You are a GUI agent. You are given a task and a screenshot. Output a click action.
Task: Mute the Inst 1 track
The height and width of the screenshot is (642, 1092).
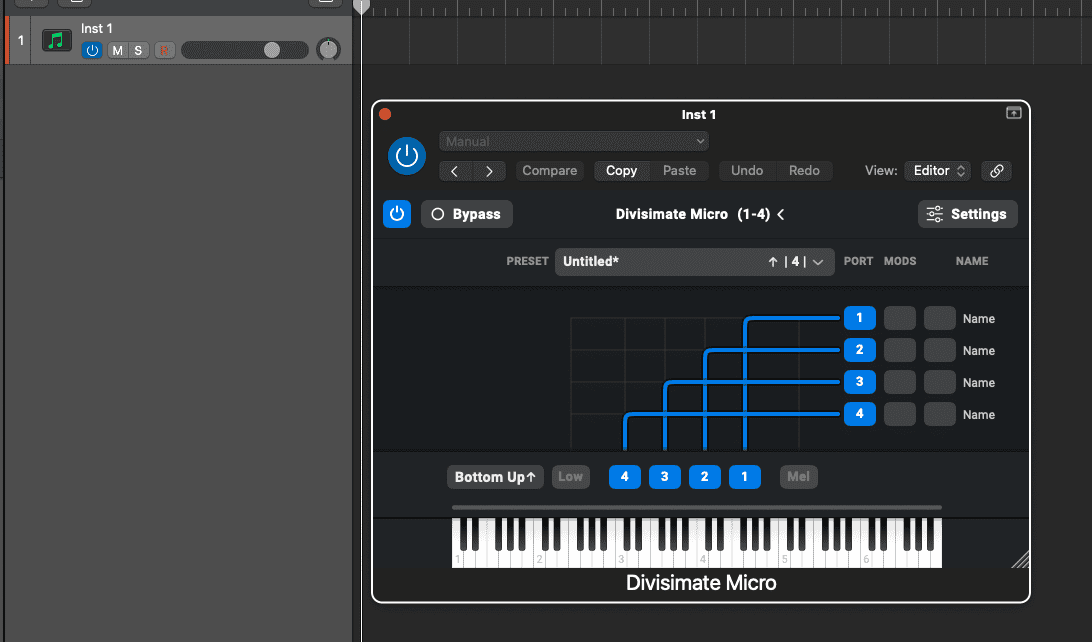[117, 50]
